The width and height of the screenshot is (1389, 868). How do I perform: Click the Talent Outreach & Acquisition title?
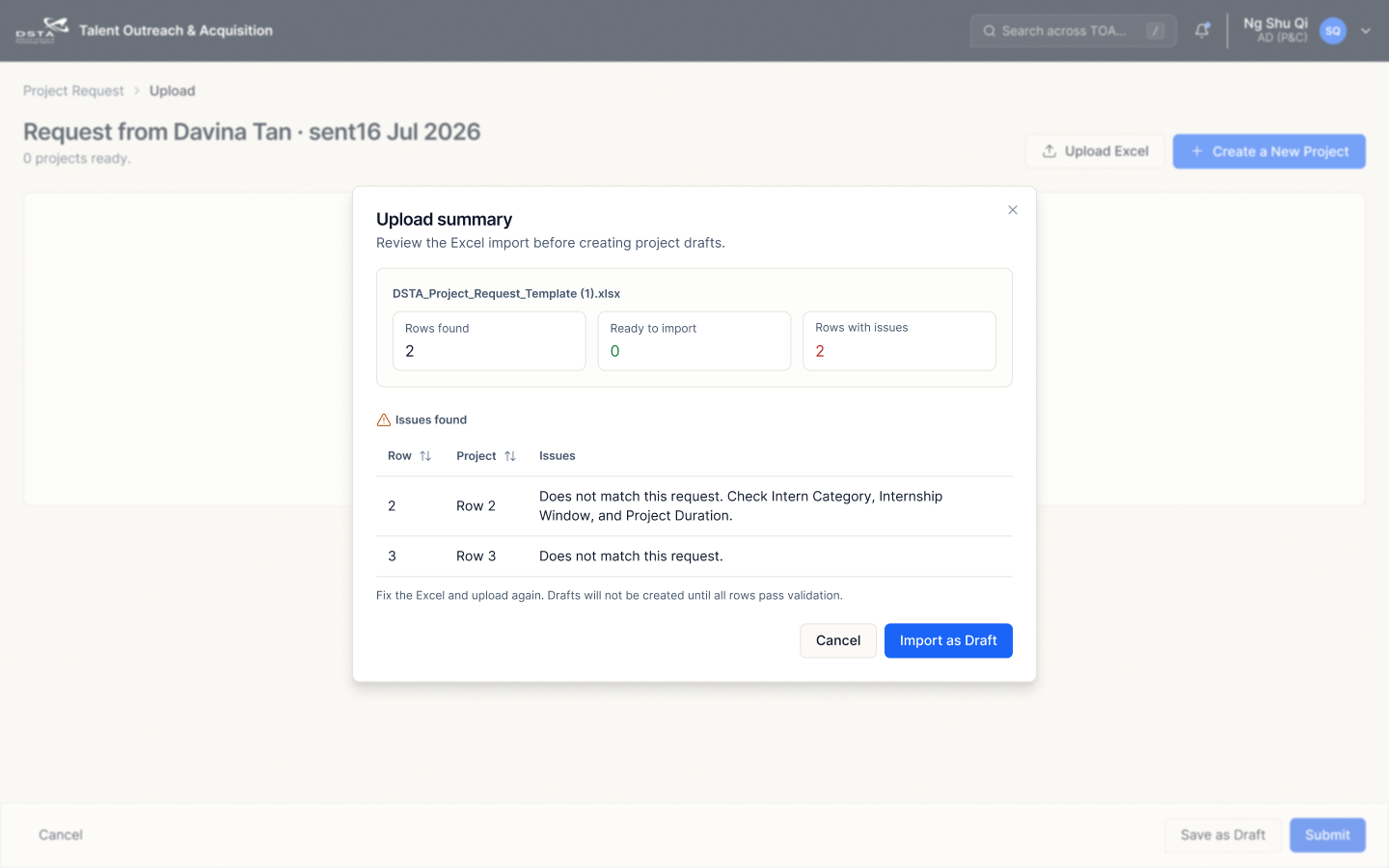pos(176,31)
